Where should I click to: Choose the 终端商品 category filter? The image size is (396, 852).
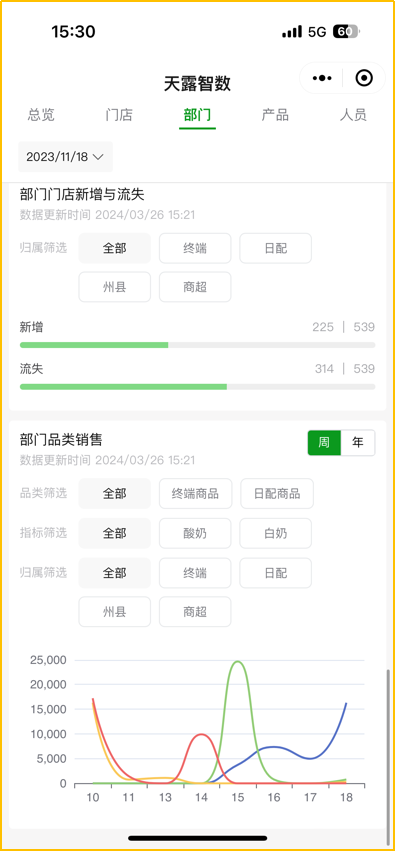point(196,493)
